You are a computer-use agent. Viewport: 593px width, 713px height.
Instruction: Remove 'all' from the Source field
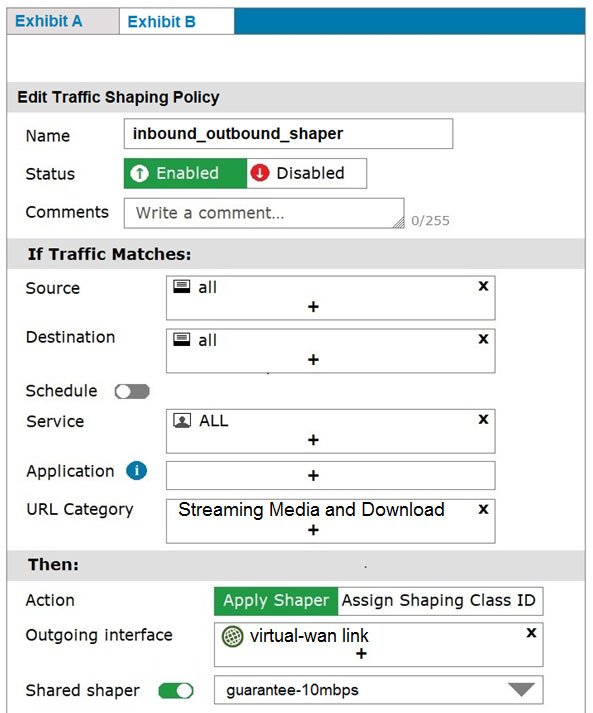coord(483,286)
